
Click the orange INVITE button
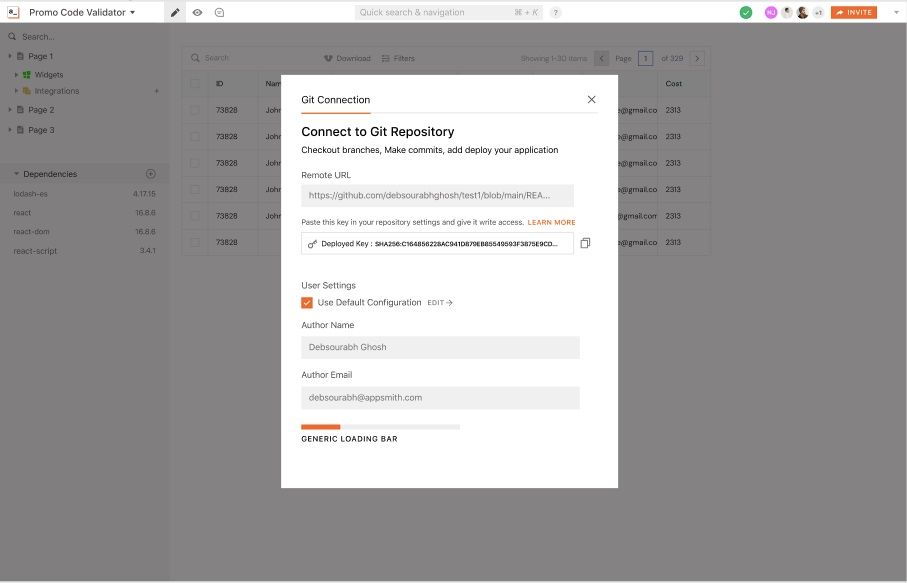854,12
